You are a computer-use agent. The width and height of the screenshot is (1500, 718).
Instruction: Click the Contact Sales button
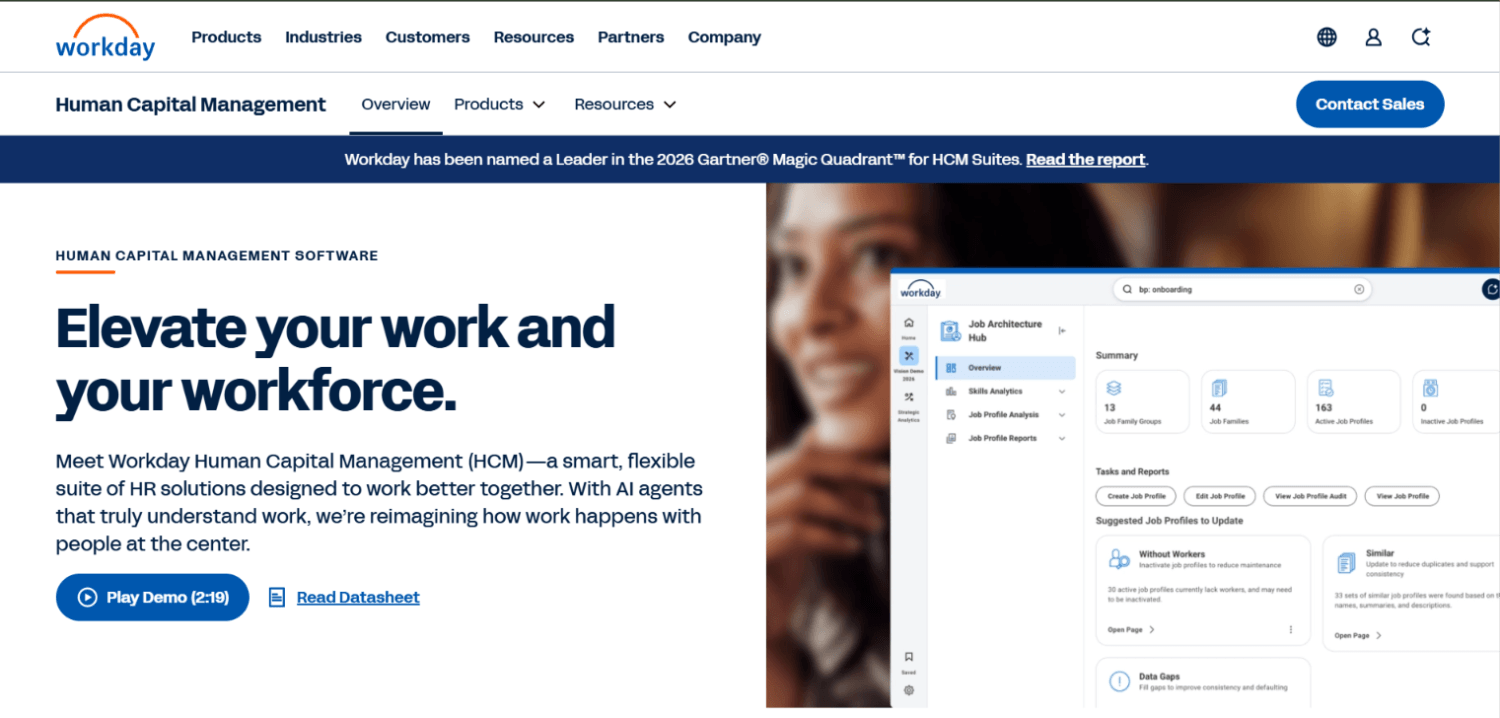pyautogui.click(x=1370, y=104)
